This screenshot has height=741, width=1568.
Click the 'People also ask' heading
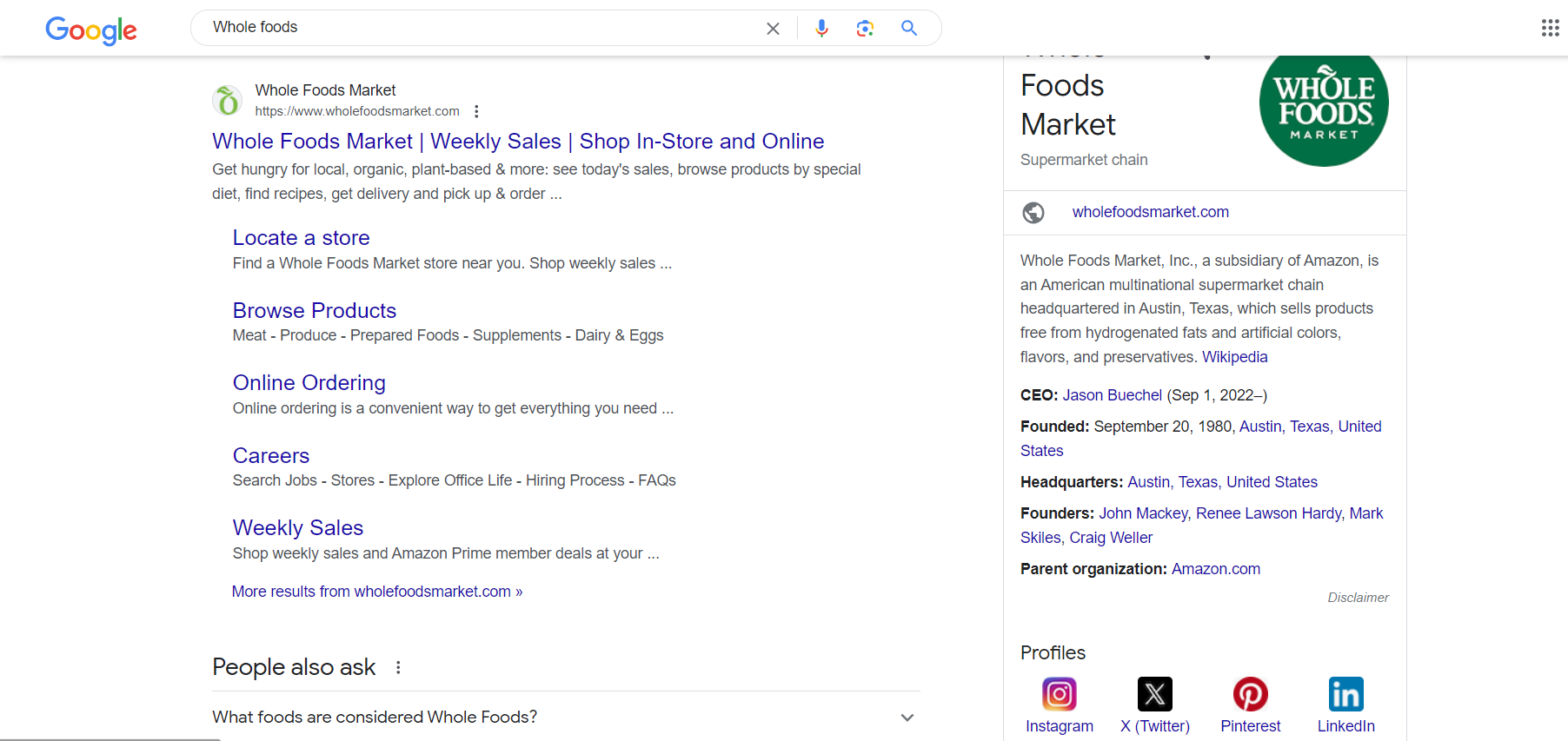pyautogui.click(x=294, y=667)
